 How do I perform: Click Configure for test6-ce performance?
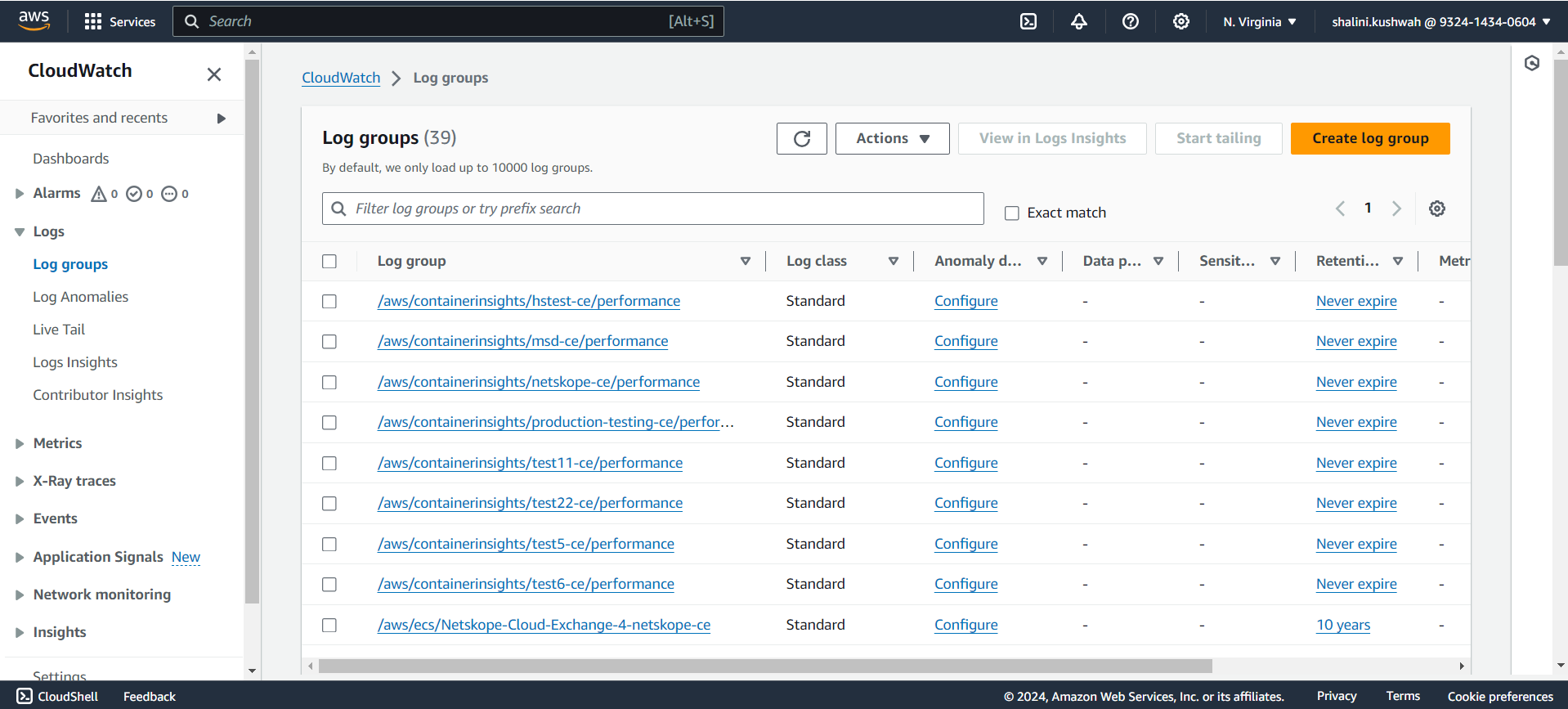[965, 584]
